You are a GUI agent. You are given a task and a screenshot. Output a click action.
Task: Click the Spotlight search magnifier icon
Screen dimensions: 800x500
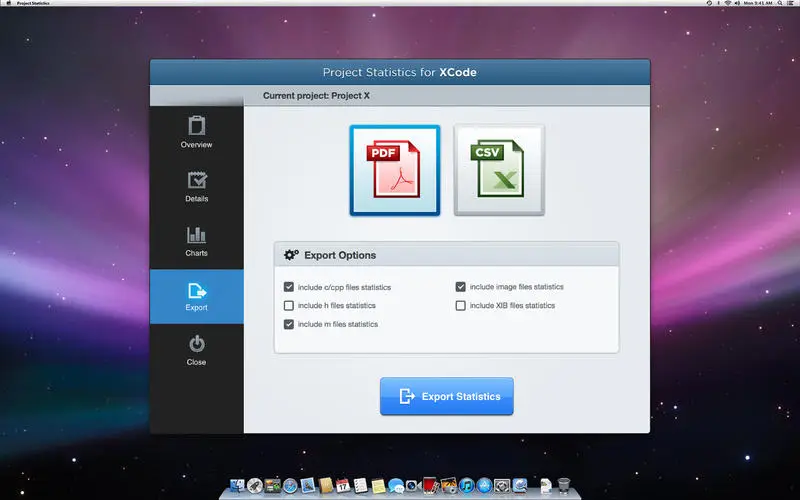coord(779,3)
